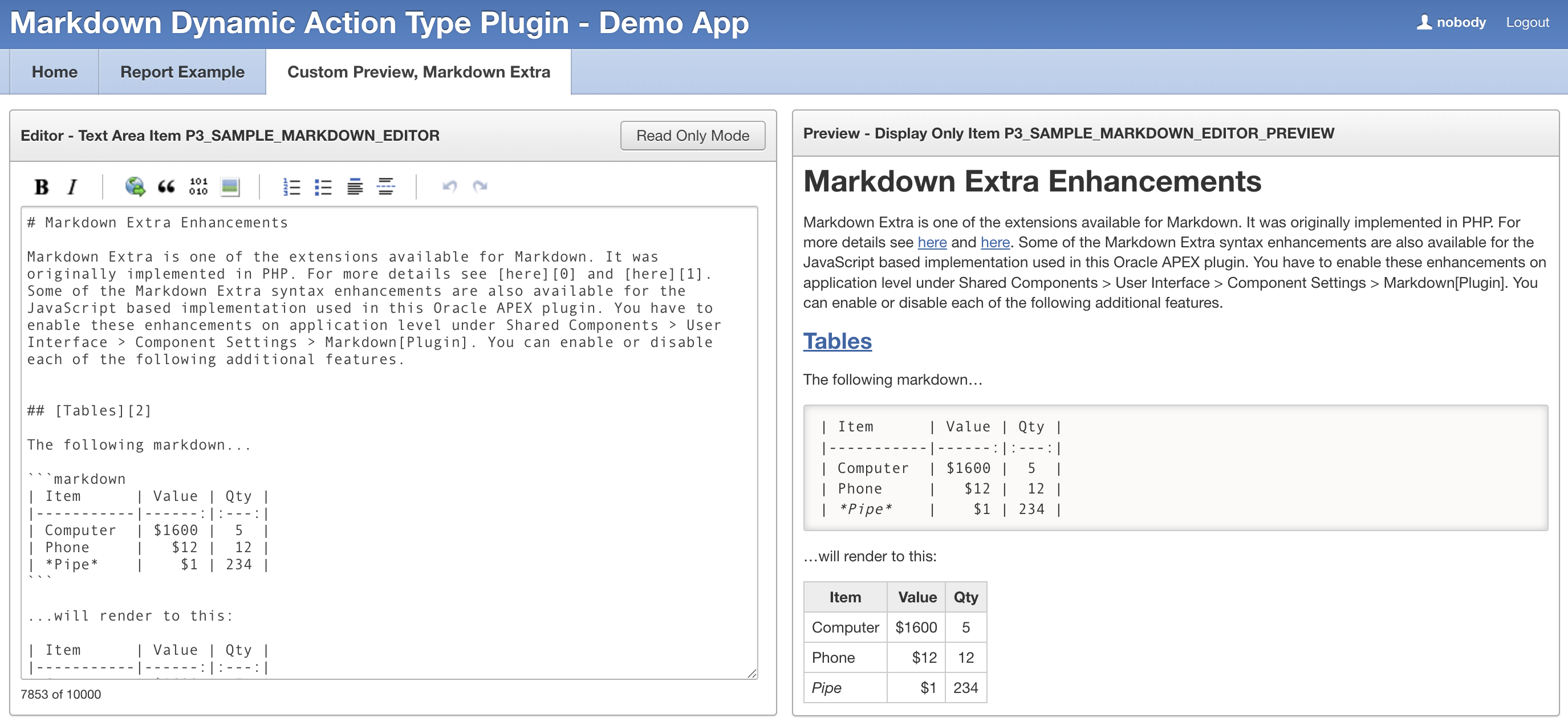Click the nobody user account icon
Screen dimensions: 1568x726
[1424, 23]
